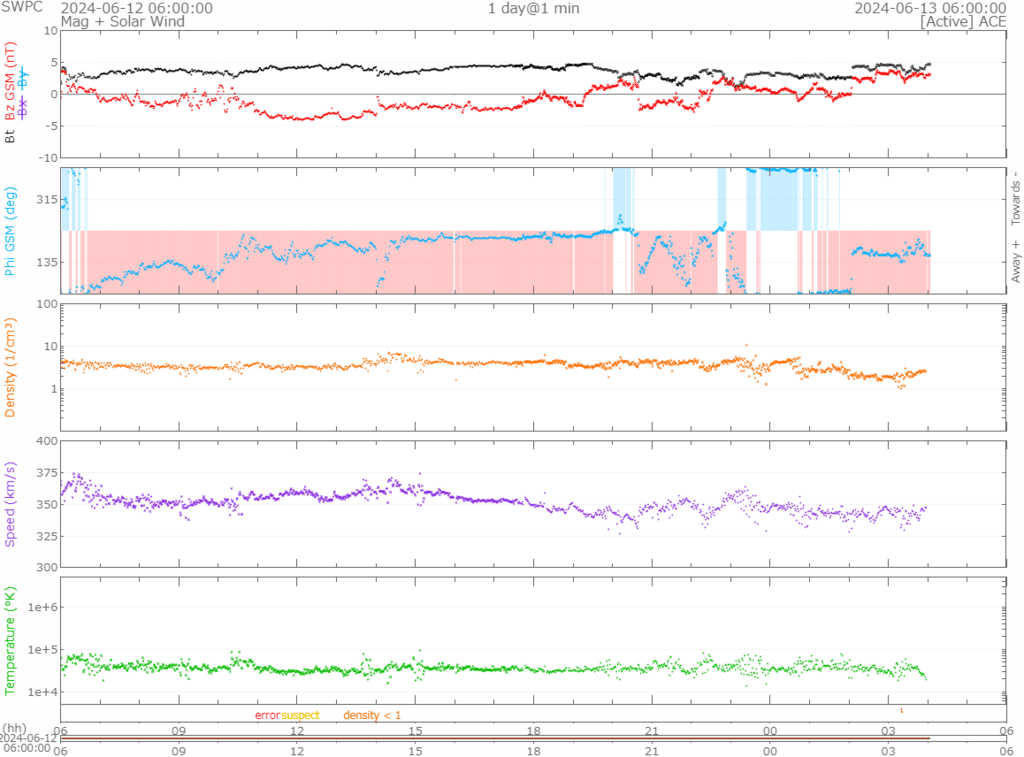Click the 315 tick on Phi axis
This screenshot has height=757, width=1024.
[47, 199]
